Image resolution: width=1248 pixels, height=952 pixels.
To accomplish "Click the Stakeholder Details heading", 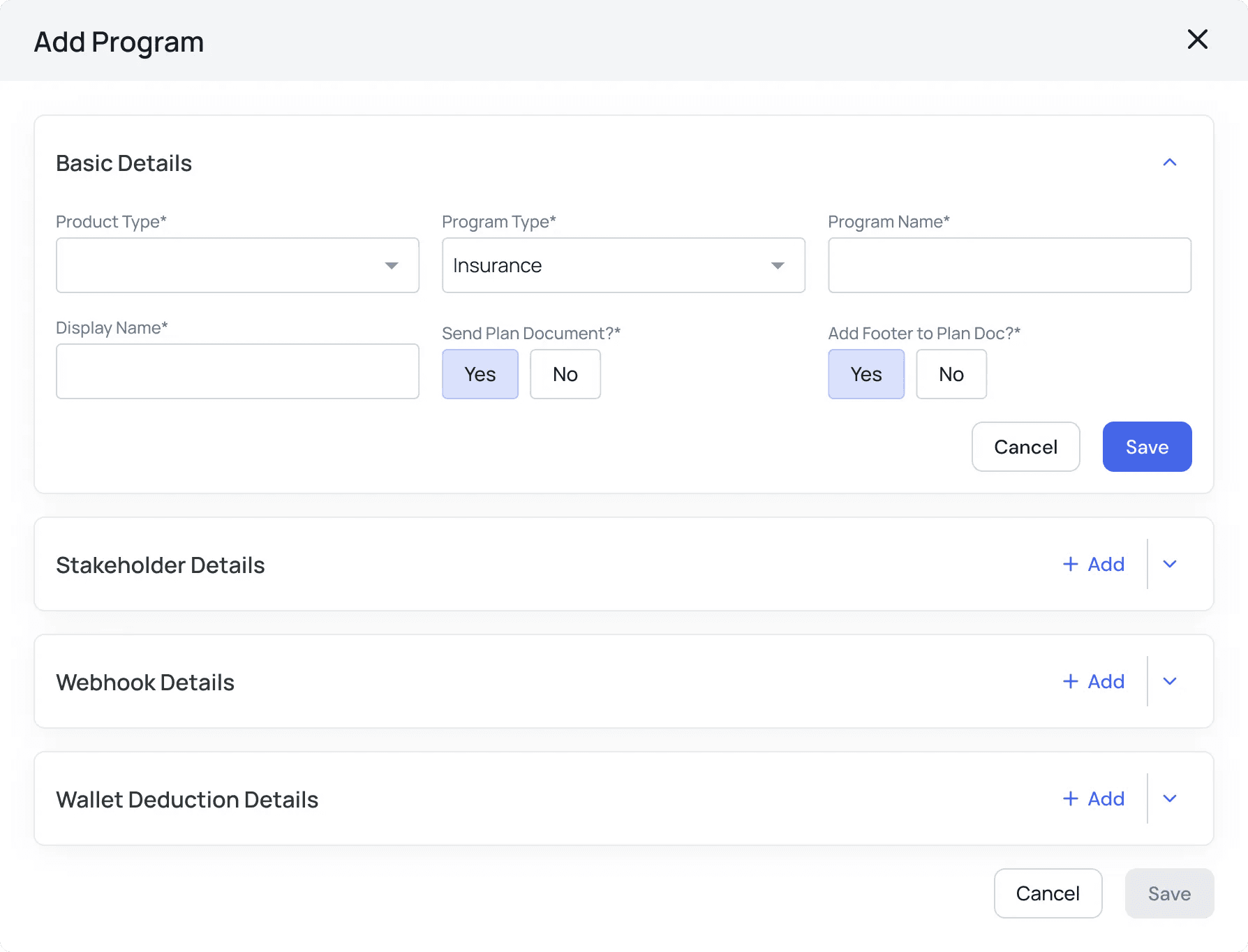I will 161,565.
